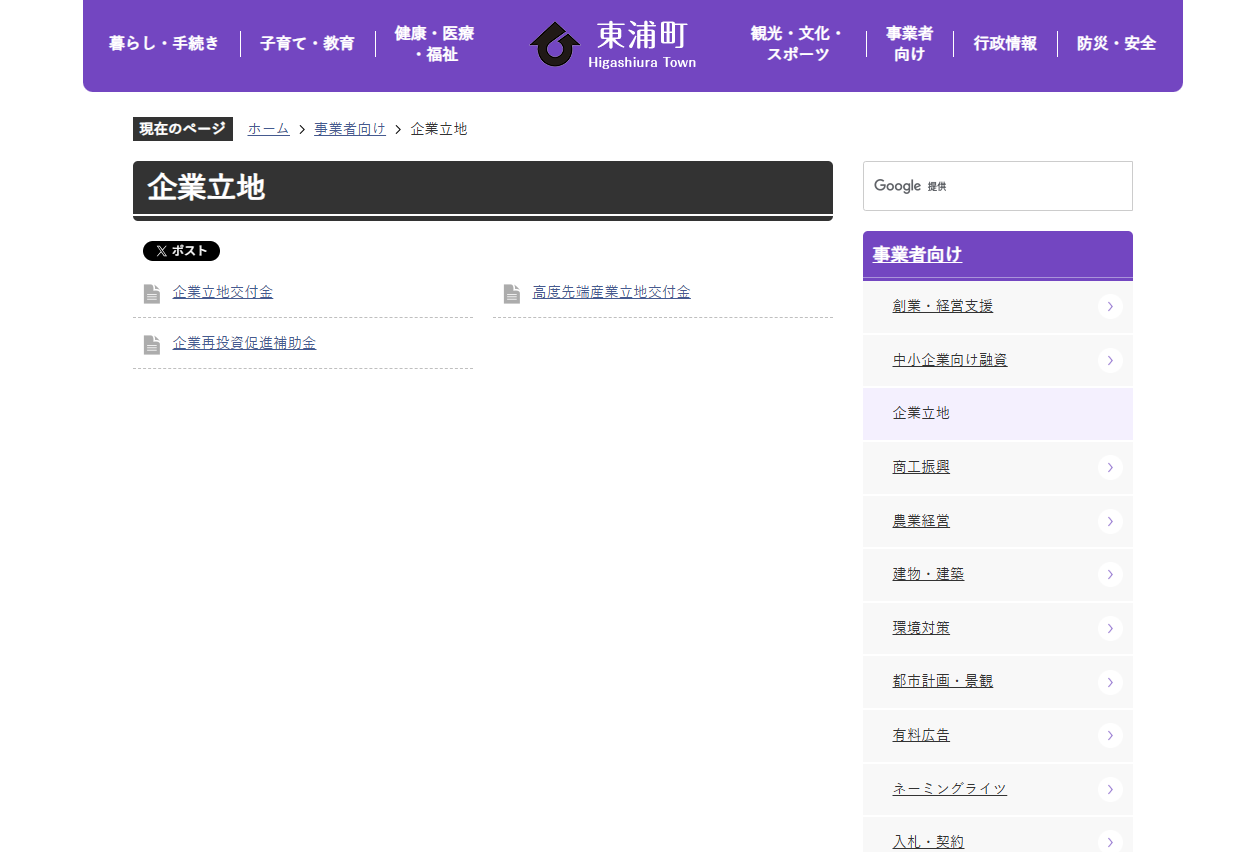Click chevron arrow on 建物・建築 row

[1110, 575]
